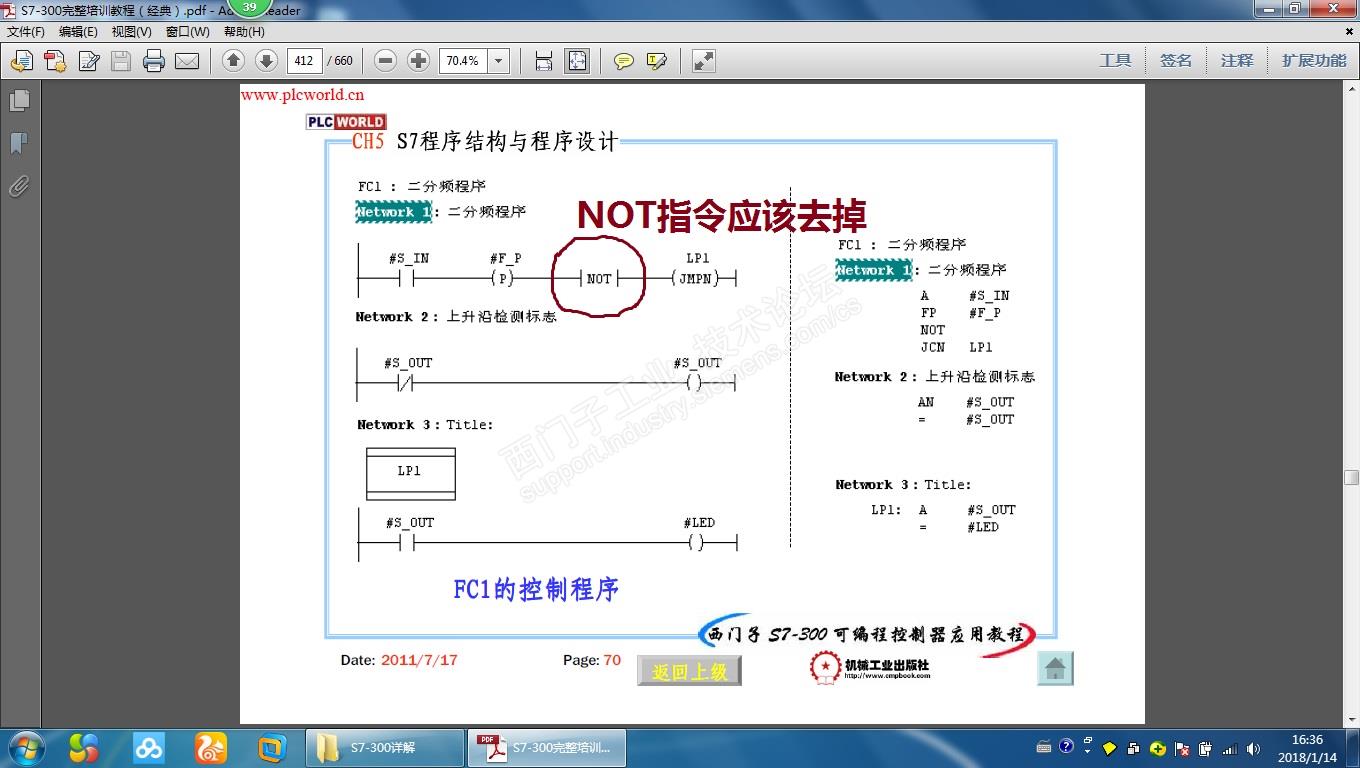Viewport: 1360px width, 768px height.
Task: Click the 'Network 2：上升沿检测标志' ladder heading
Action: point(456,317)
